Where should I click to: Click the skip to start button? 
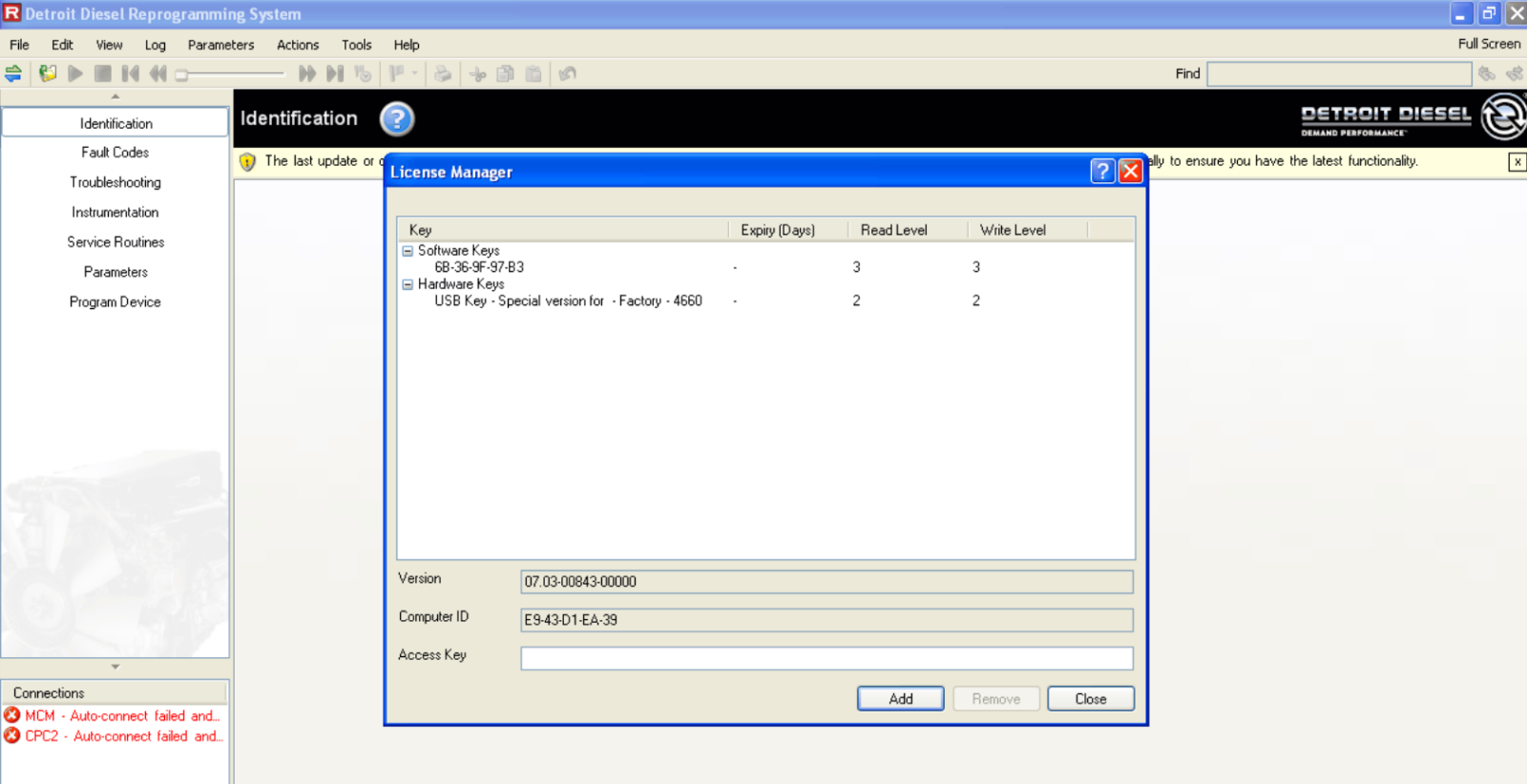[x=131, y=73]
